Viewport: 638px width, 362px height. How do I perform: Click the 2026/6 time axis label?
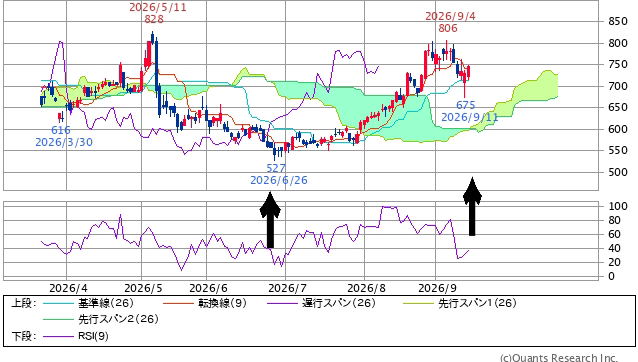(x=208, y=288)
